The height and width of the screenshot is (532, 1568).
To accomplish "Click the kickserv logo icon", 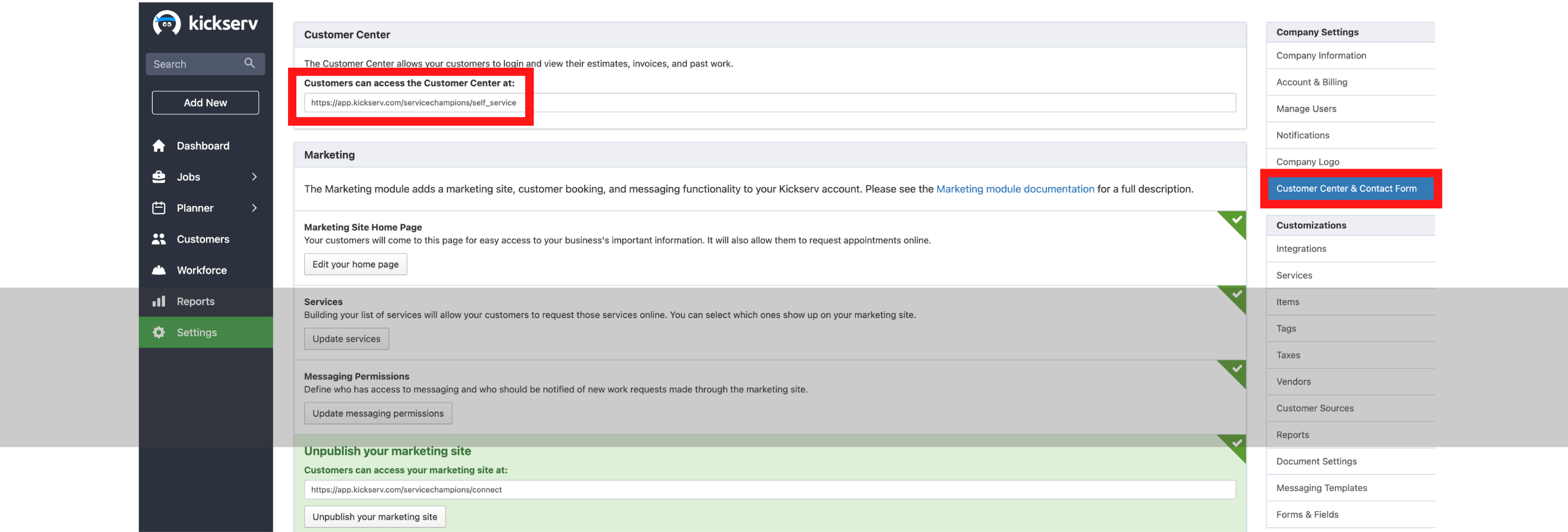I will (x=166, y=23).
